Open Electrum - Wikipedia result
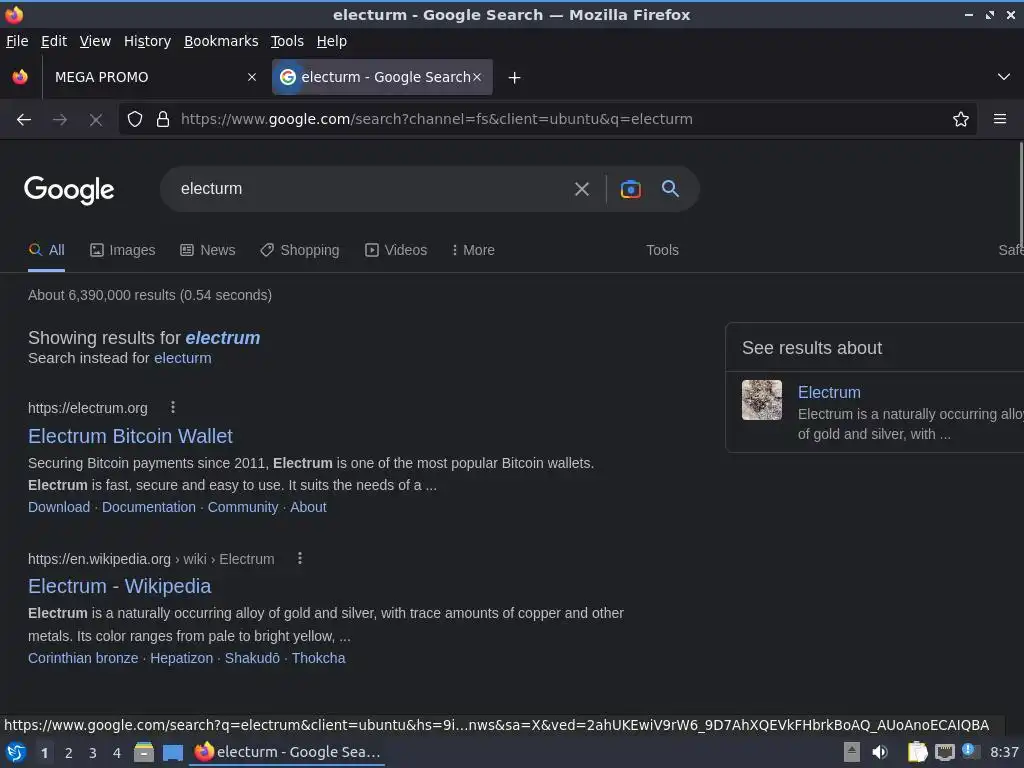The height and width of the screenshot is (768, 1024). (120, 586)
